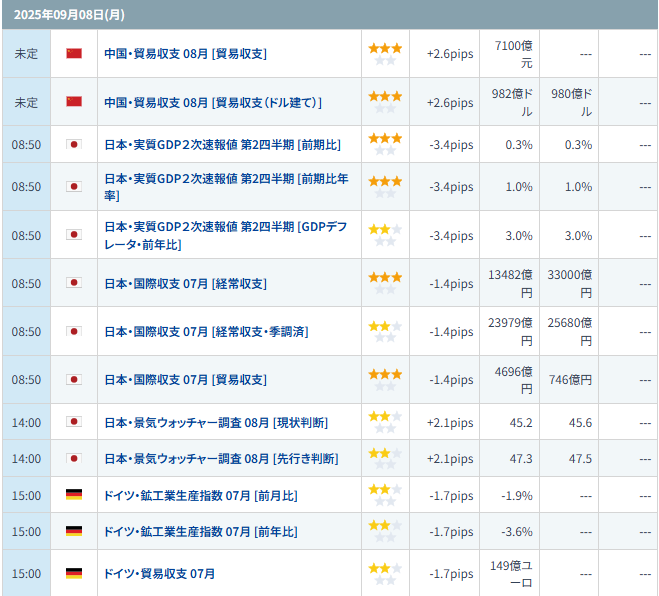Select the 47.3 previous value
This screenshot has height=596, width=659.
coord(521,459)
